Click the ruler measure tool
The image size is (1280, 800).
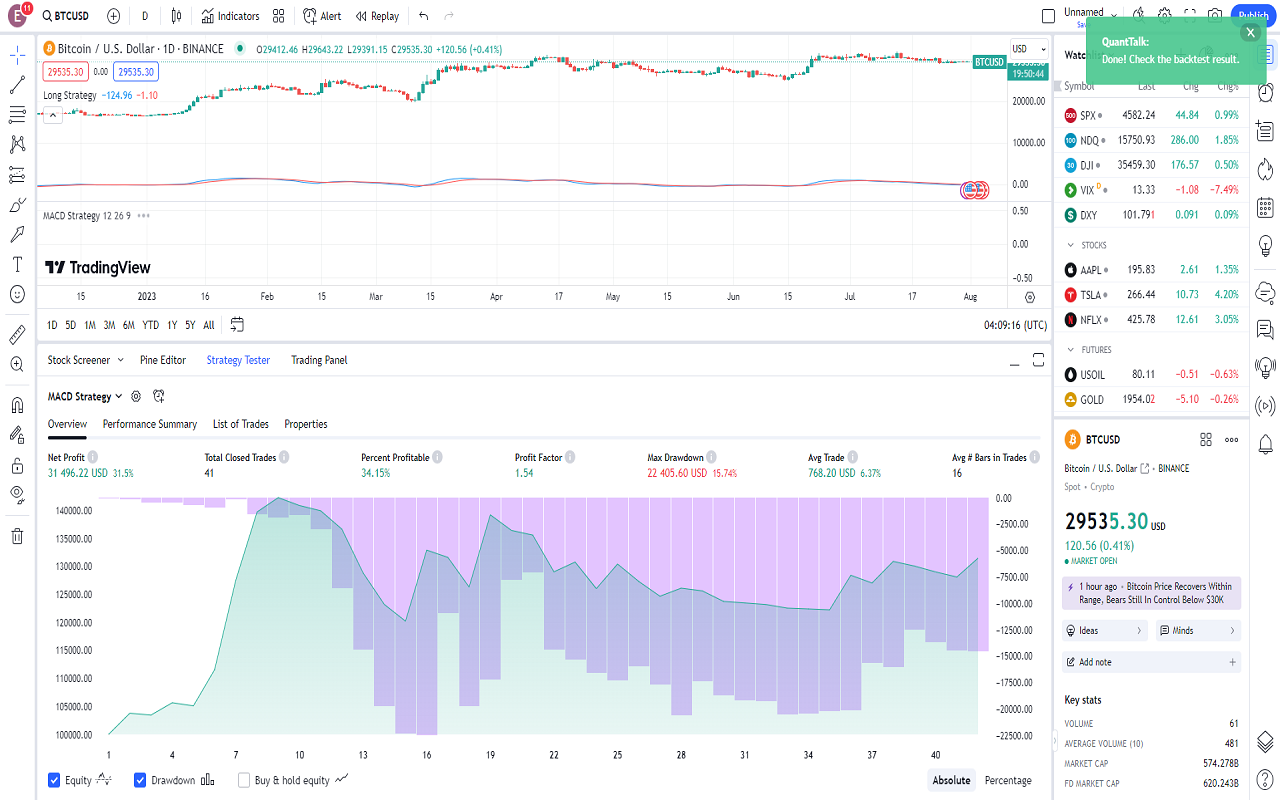pyautogui.click(x=17, y=334)
